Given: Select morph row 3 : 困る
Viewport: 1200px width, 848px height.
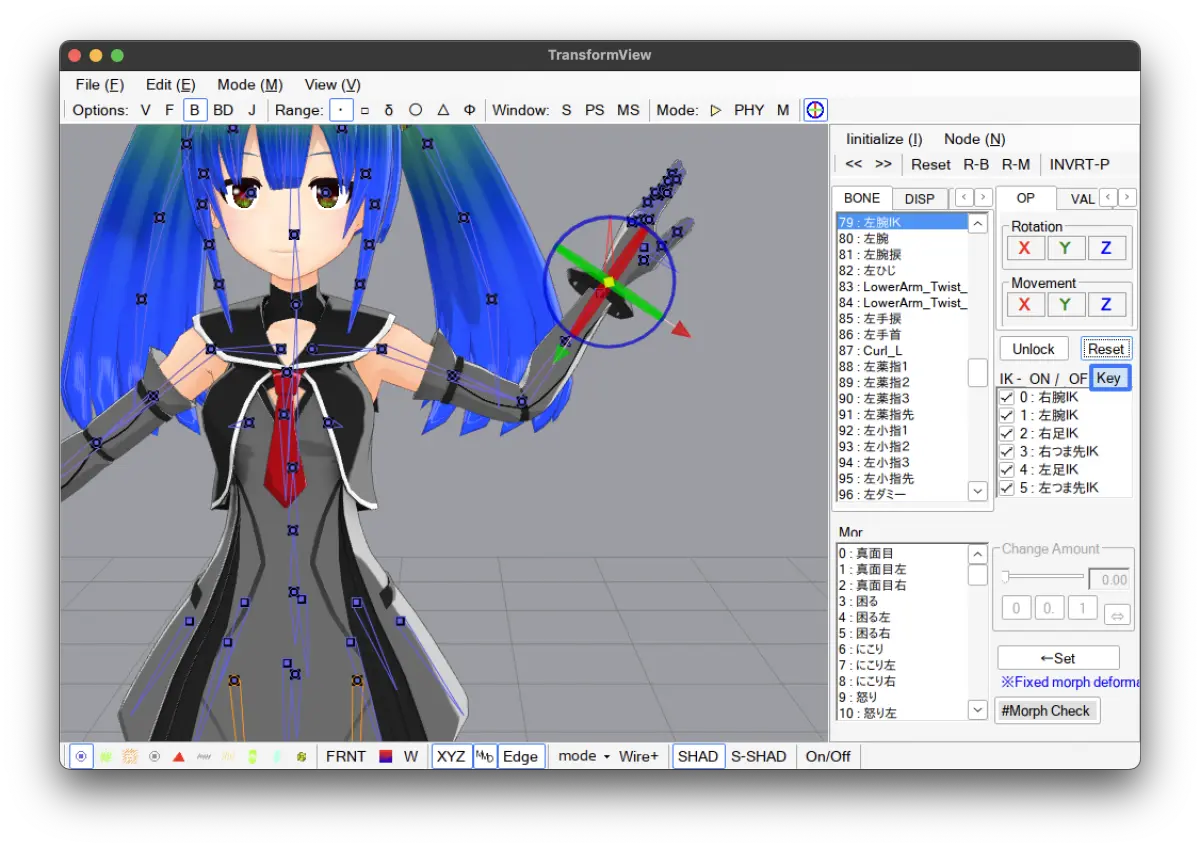Looking at the screenshot, I should click(x=902, y=601).
